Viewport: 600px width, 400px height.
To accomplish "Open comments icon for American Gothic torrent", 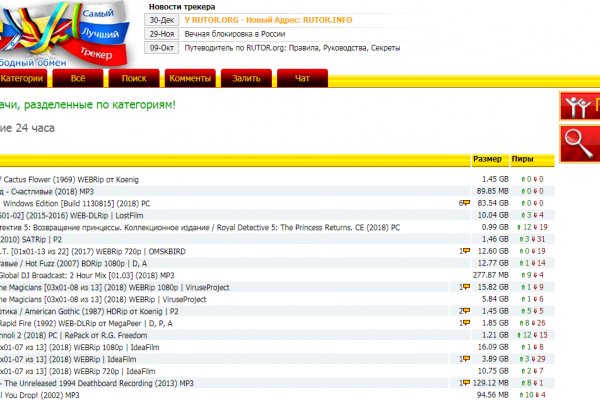I will (x=465, y=311).
